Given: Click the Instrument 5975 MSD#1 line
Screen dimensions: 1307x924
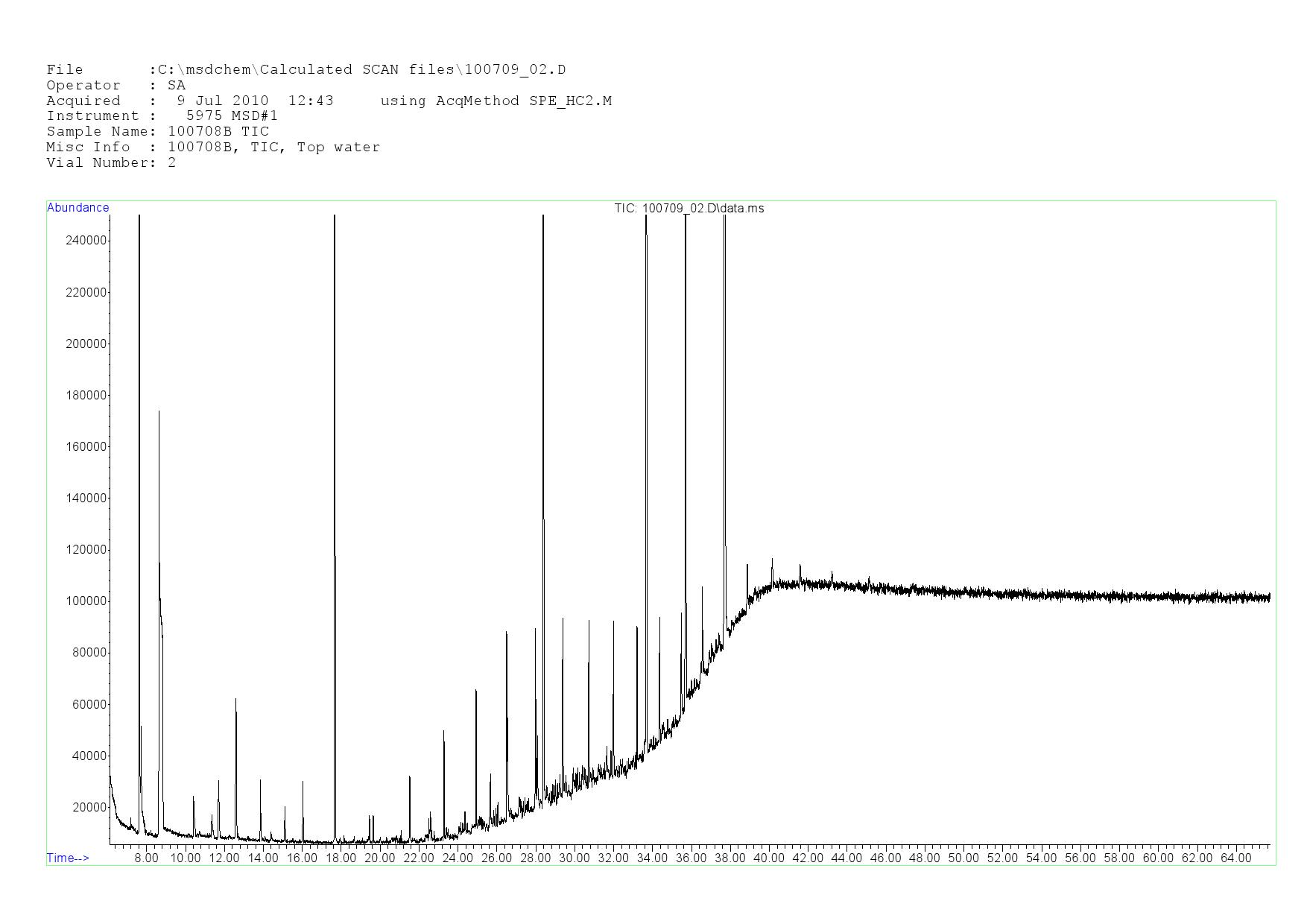Looking at the screenshot, I should (x=162, y=116).
